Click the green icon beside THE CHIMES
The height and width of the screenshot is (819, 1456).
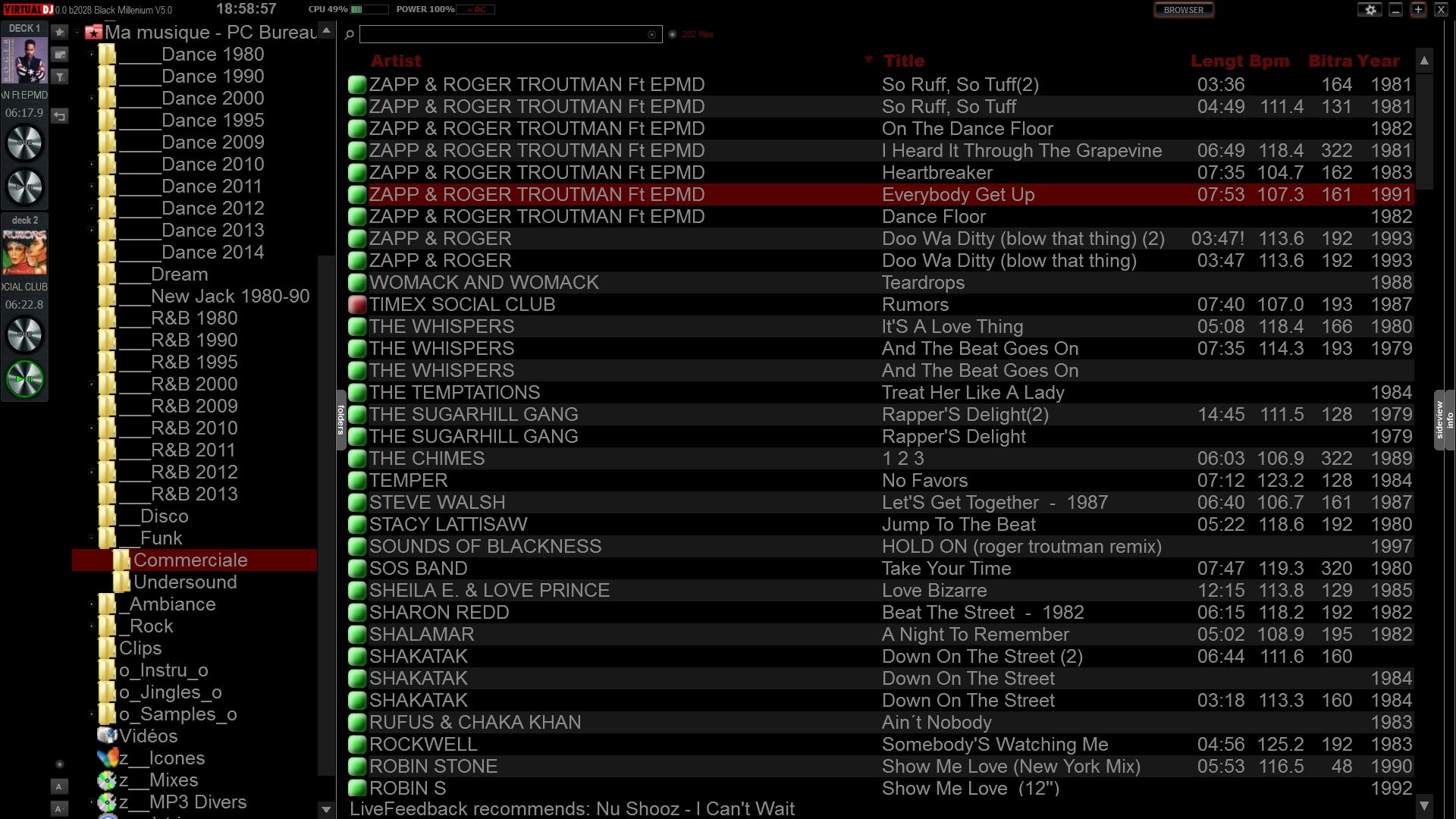[357, 459]
